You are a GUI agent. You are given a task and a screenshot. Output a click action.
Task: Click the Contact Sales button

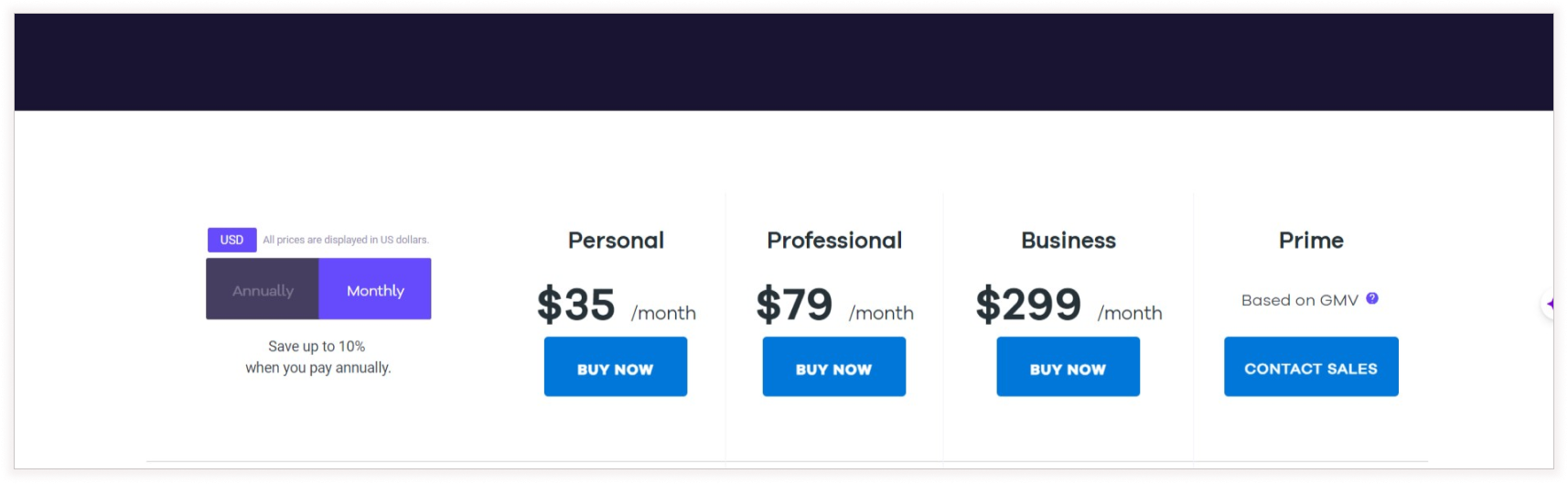1310,367
